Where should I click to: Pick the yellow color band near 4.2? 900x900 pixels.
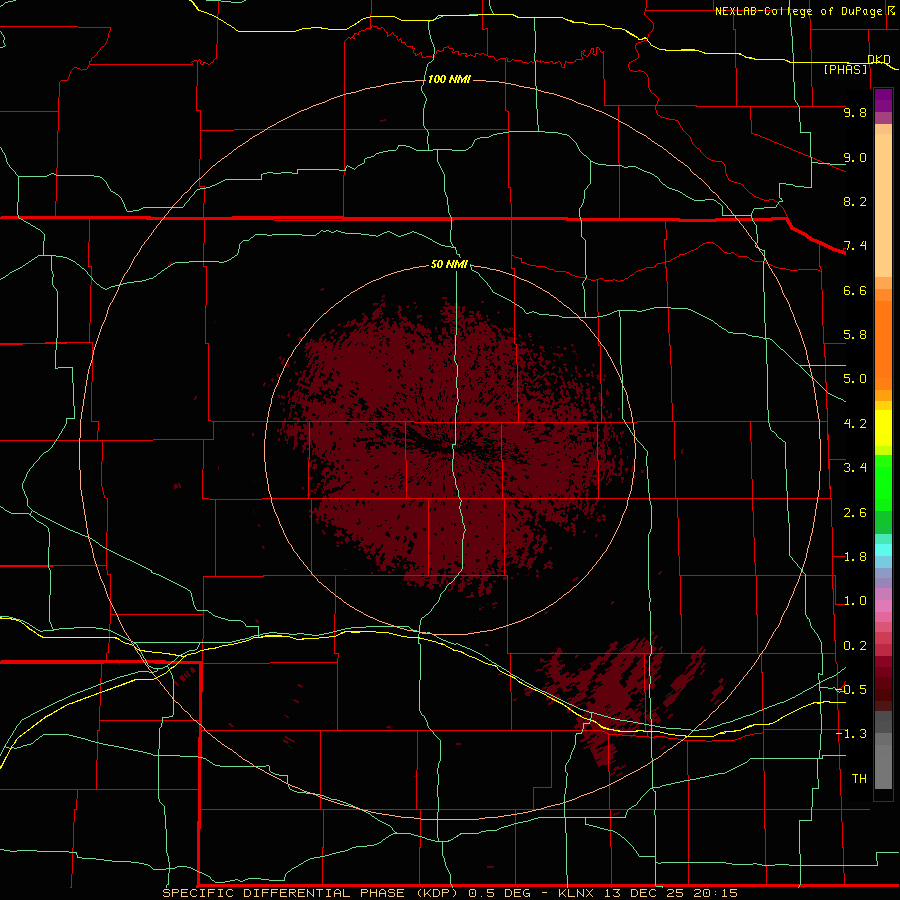click(883, 428)
